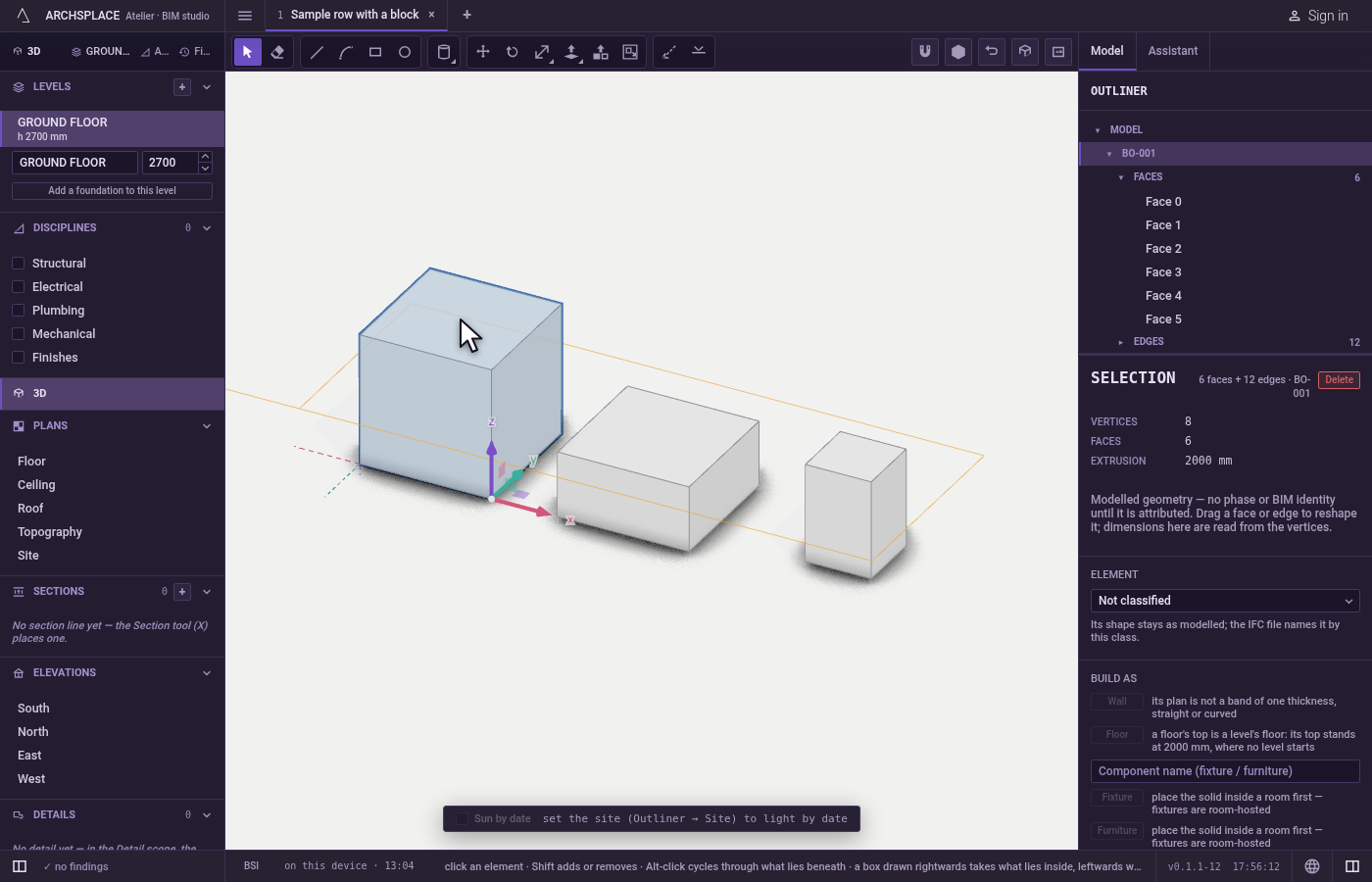Click the level height 2700 field
This screenshot has height=882, width=1372.
(170, 163)
